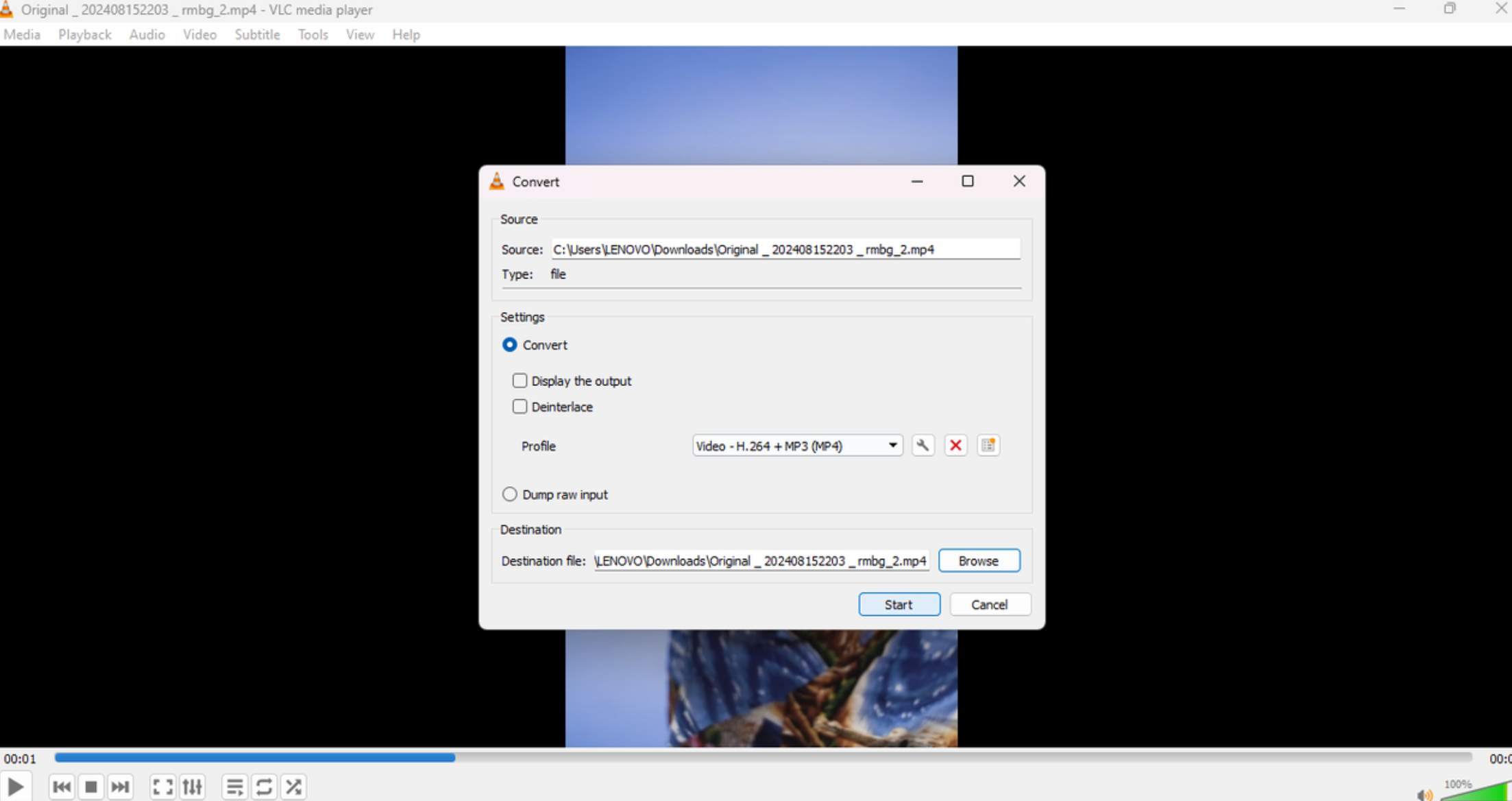The width and height of the screenshot is (1512, 801).
Task: Show extended settings equalizer icon
Action: [193, 787]
